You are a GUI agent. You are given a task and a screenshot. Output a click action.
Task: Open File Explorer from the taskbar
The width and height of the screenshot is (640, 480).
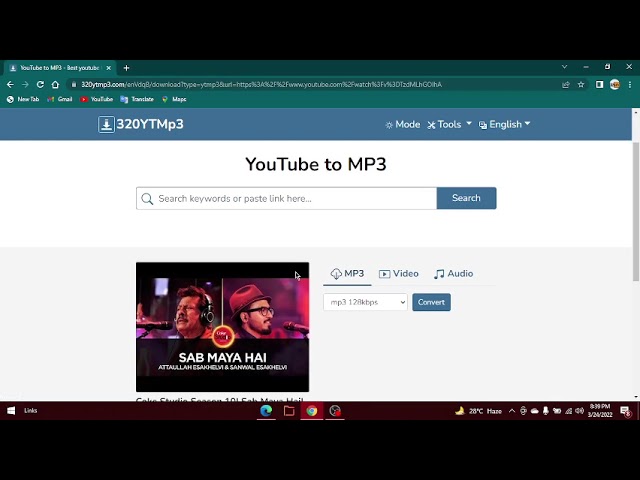tap(289, 411)
